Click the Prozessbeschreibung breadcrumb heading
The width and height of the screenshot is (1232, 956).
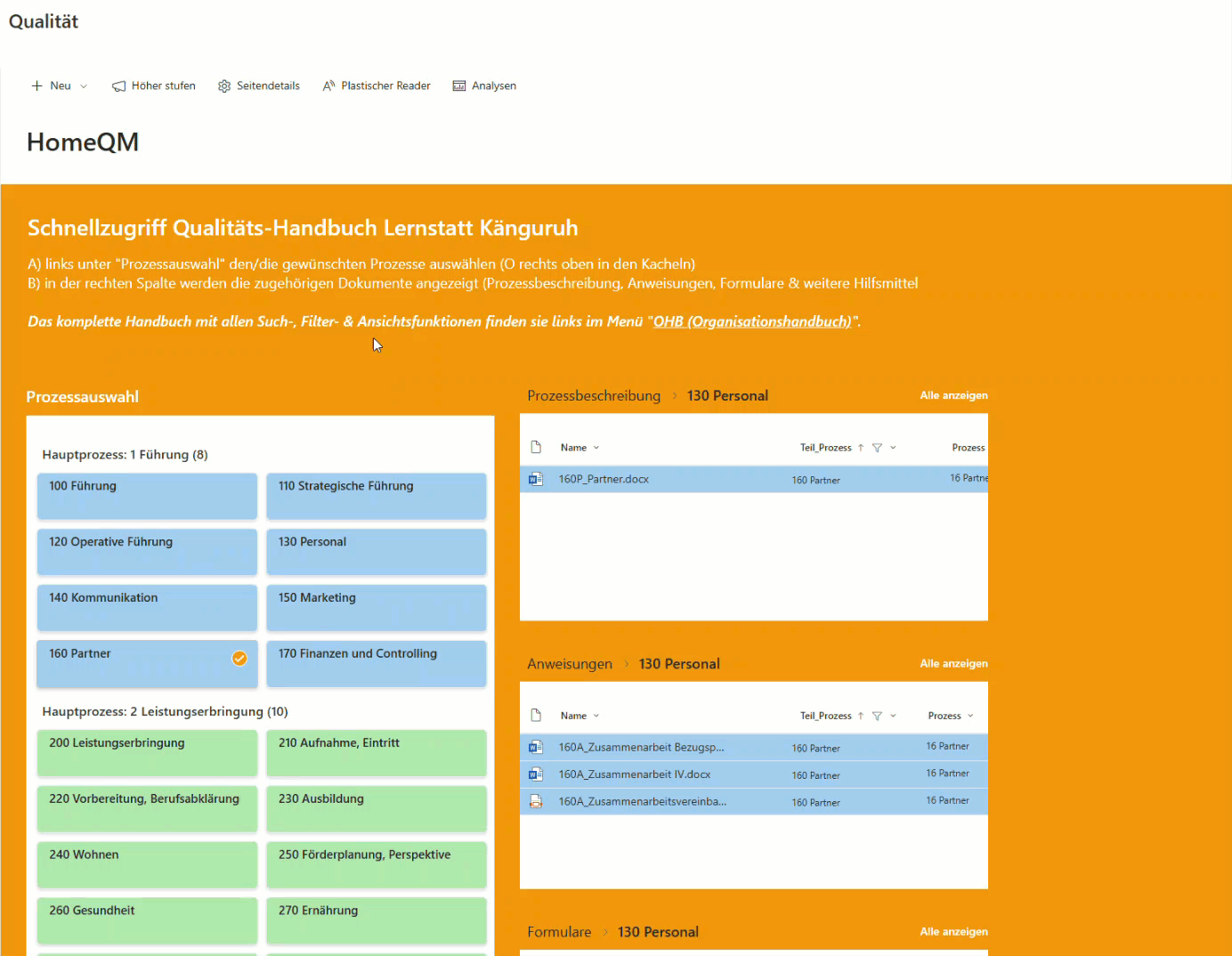594,396
